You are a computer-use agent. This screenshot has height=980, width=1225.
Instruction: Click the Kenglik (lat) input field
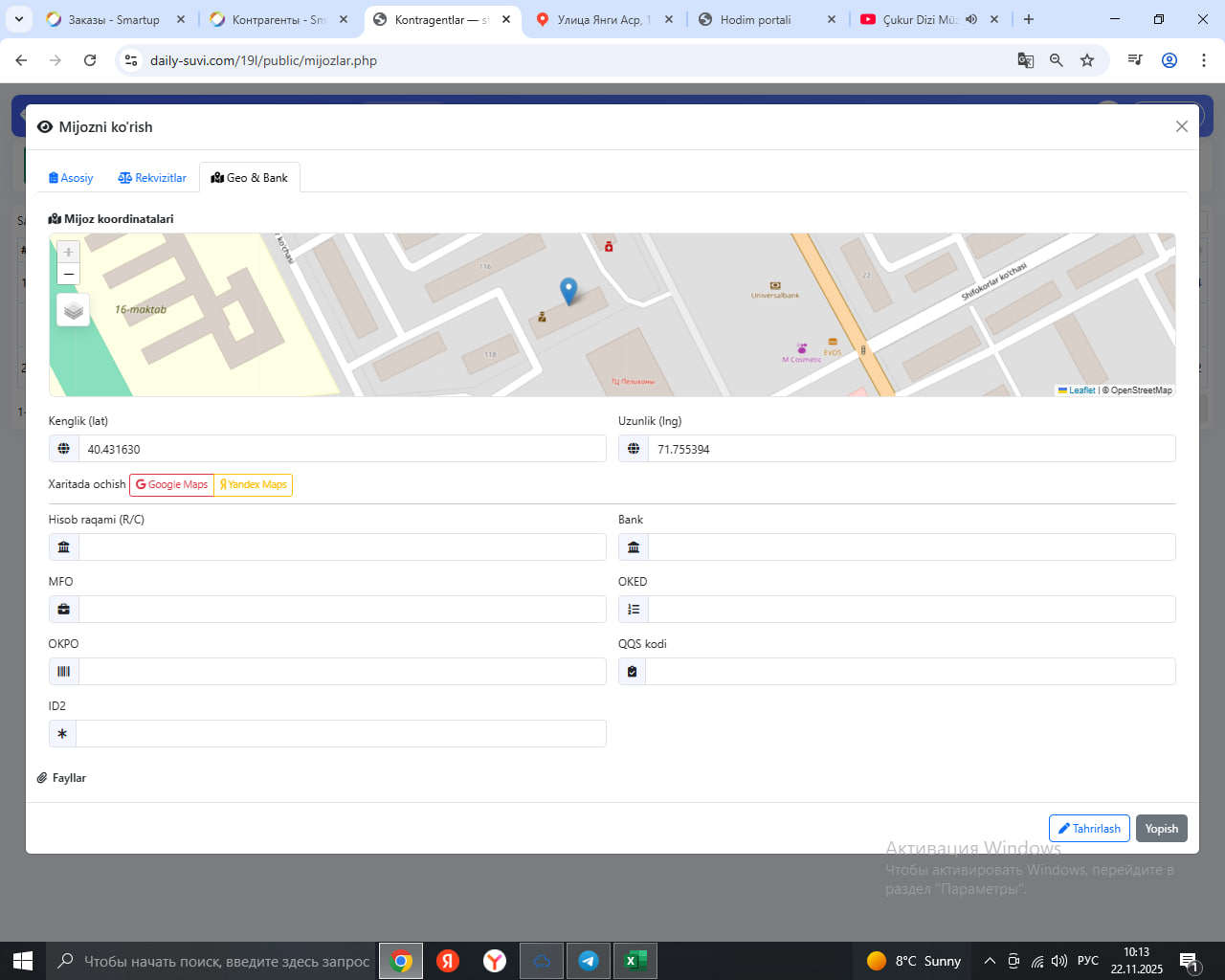(x=342, y=449)
